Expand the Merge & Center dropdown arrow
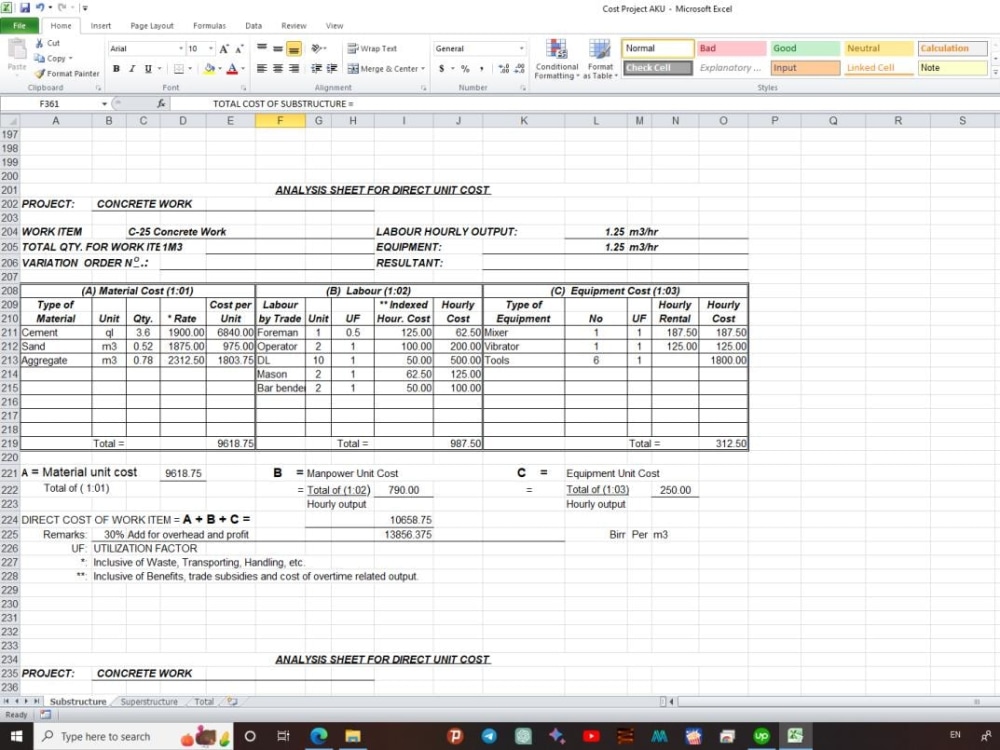This screenshot has height=750, width=1000. (x=423, y=68)
